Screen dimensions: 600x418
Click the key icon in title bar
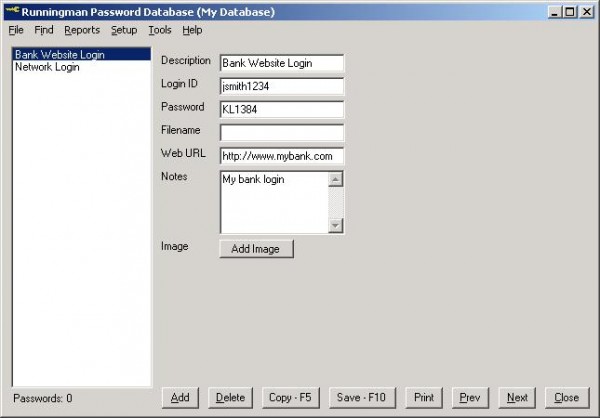point(12,10)
